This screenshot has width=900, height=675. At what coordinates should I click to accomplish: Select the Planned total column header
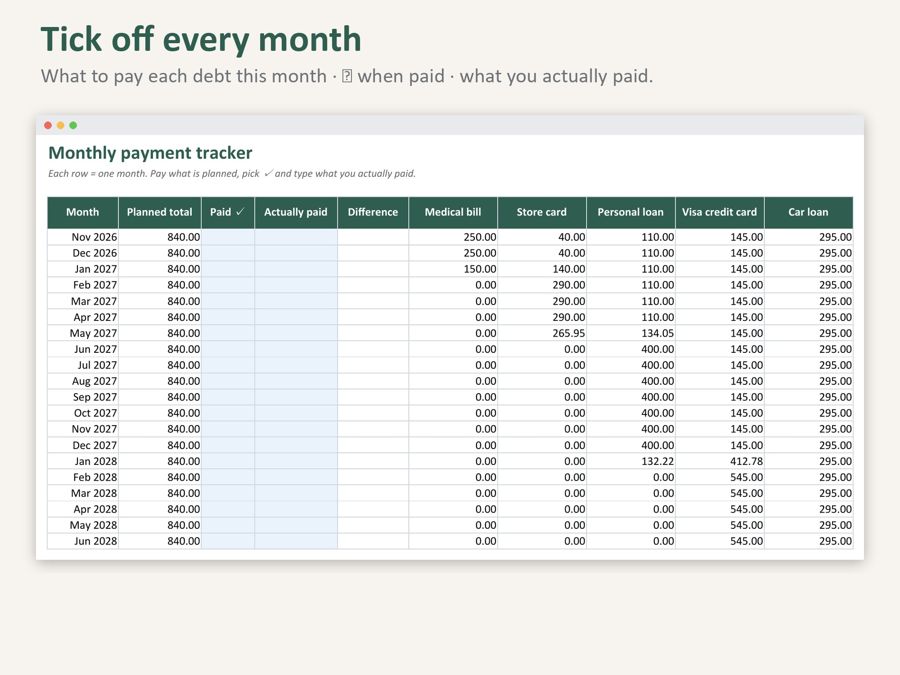[x=160, y=212]
